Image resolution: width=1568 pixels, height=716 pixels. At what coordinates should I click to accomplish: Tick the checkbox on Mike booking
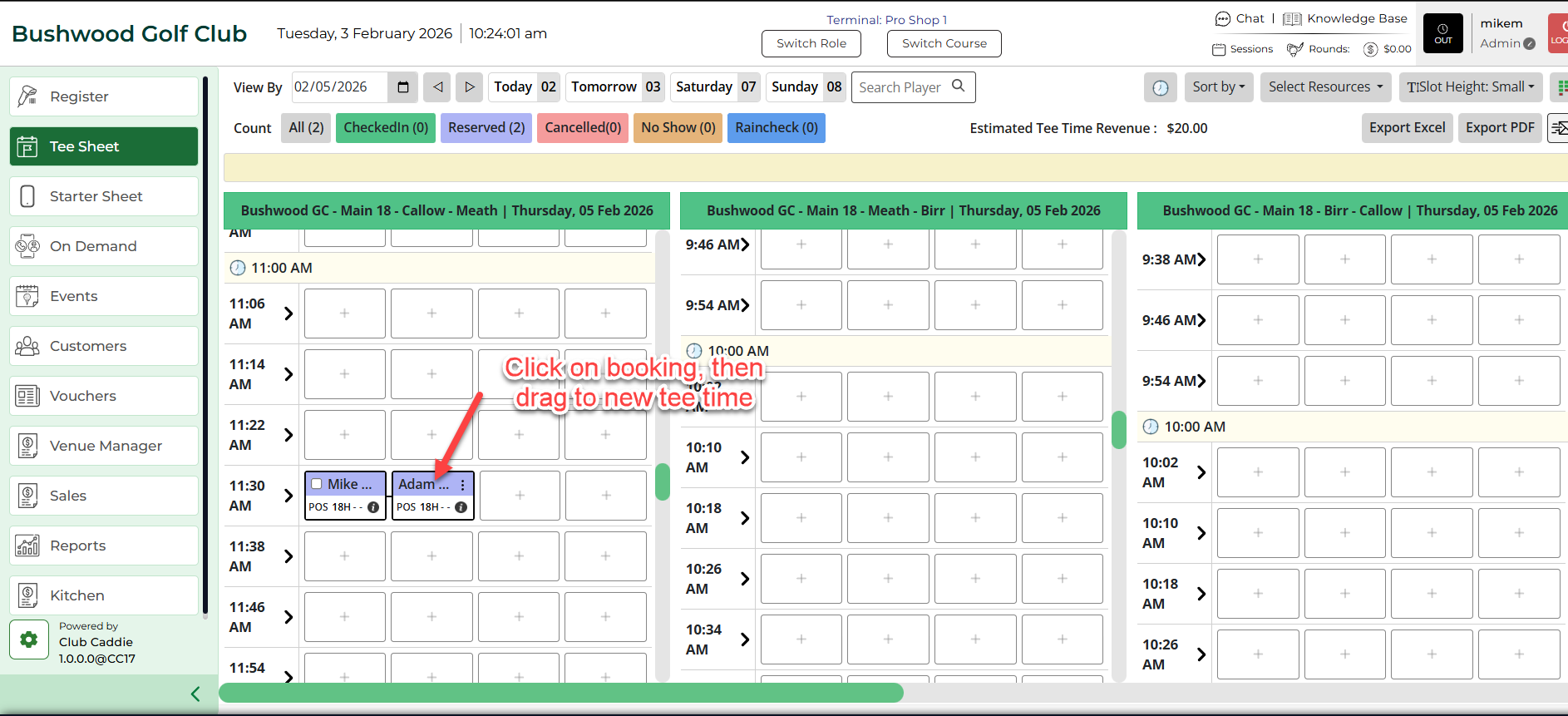coord(317,484)
